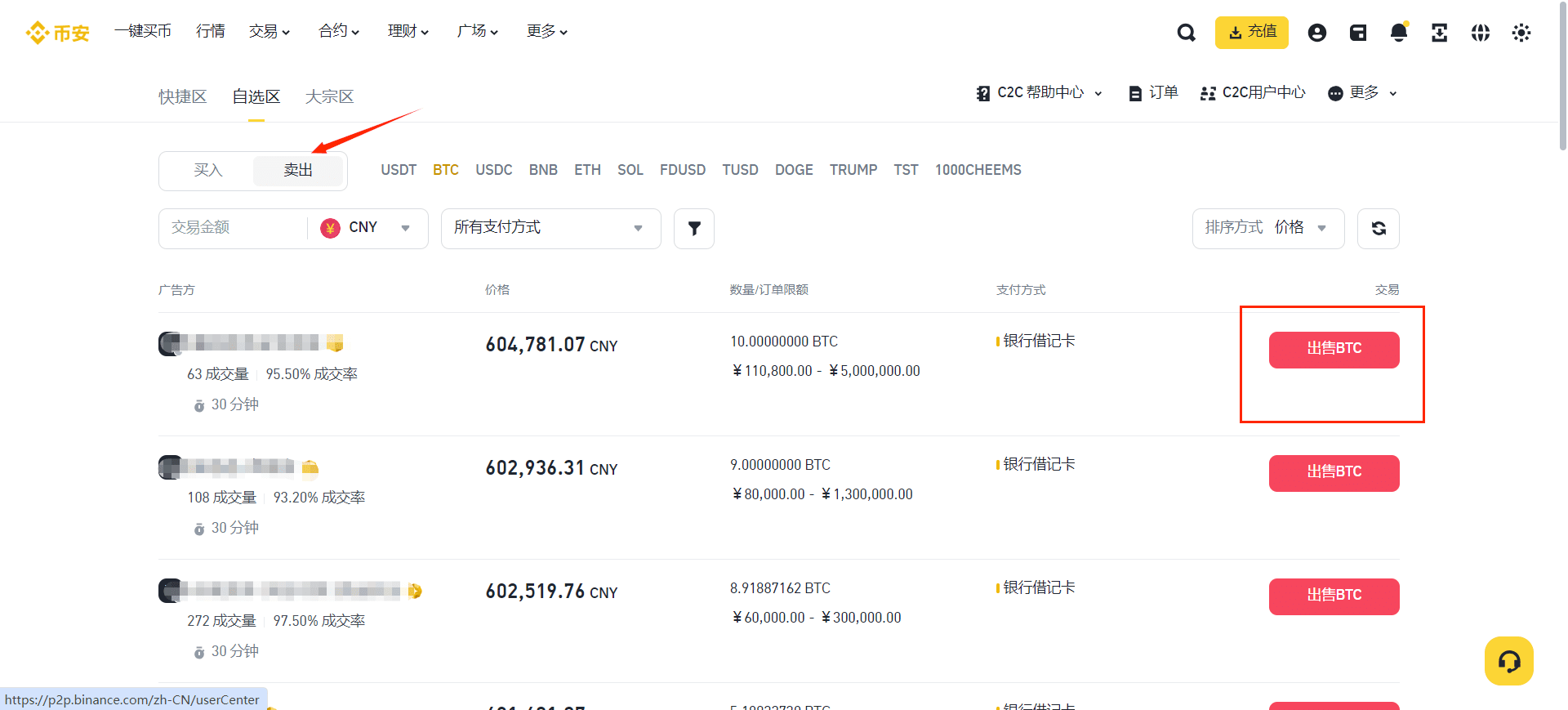Open the user profile account icon
The width and height of the screenshot is (1568, 710).
[x=1316, y=33]
